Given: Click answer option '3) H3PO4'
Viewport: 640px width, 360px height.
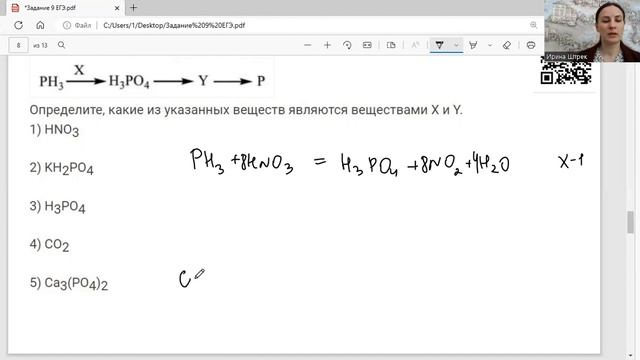Looking at the screenshot, I should [58, 207].
